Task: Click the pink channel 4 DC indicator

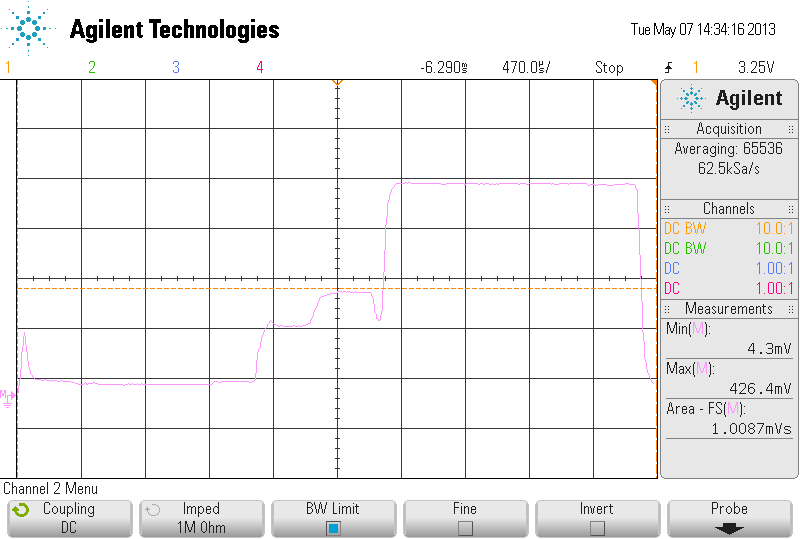Action: click(x=672, y=288)
